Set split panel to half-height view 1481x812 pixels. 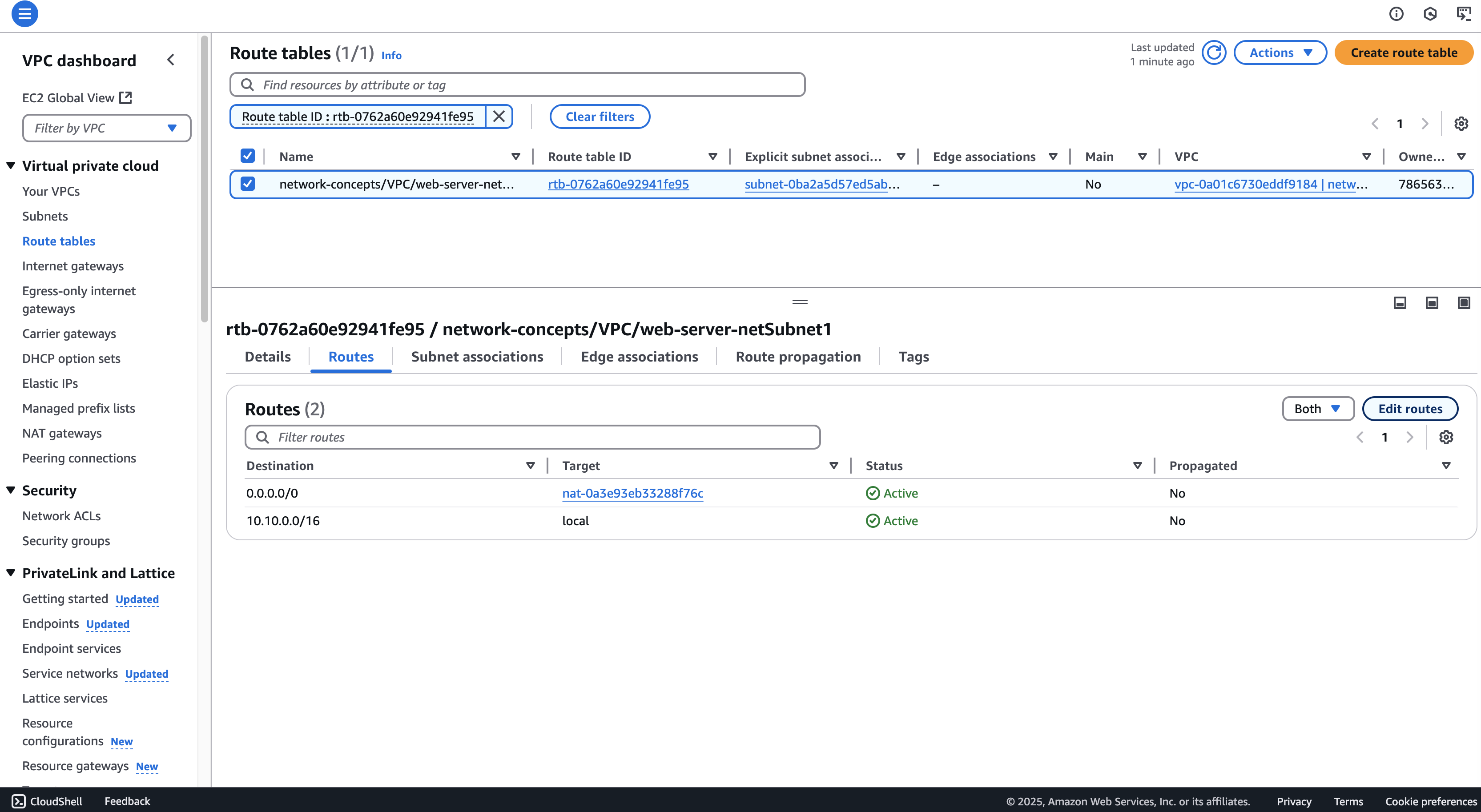(x=1432, y=303)
